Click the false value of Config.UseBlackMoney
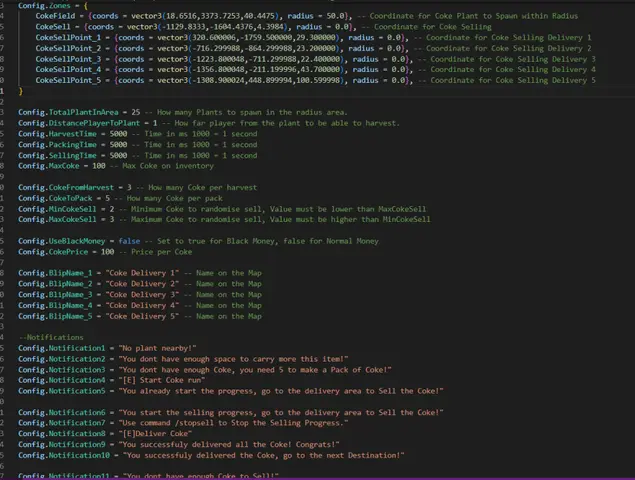Image resolution: width=635 pixels, height=480 pixels. click(129, 241)
